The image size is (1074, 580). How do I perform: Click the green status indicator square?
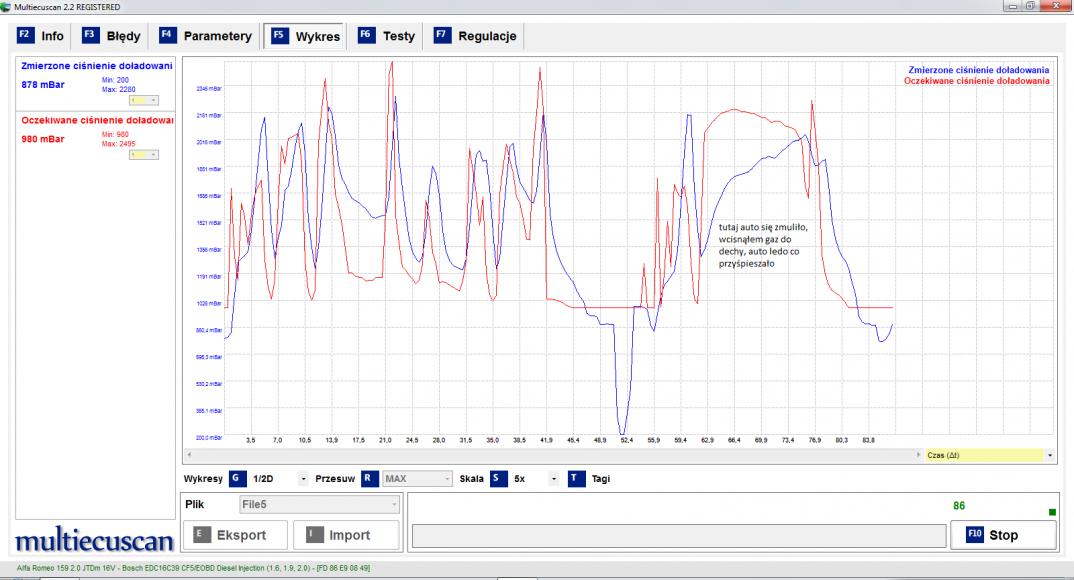click(x=1051, y=513)
